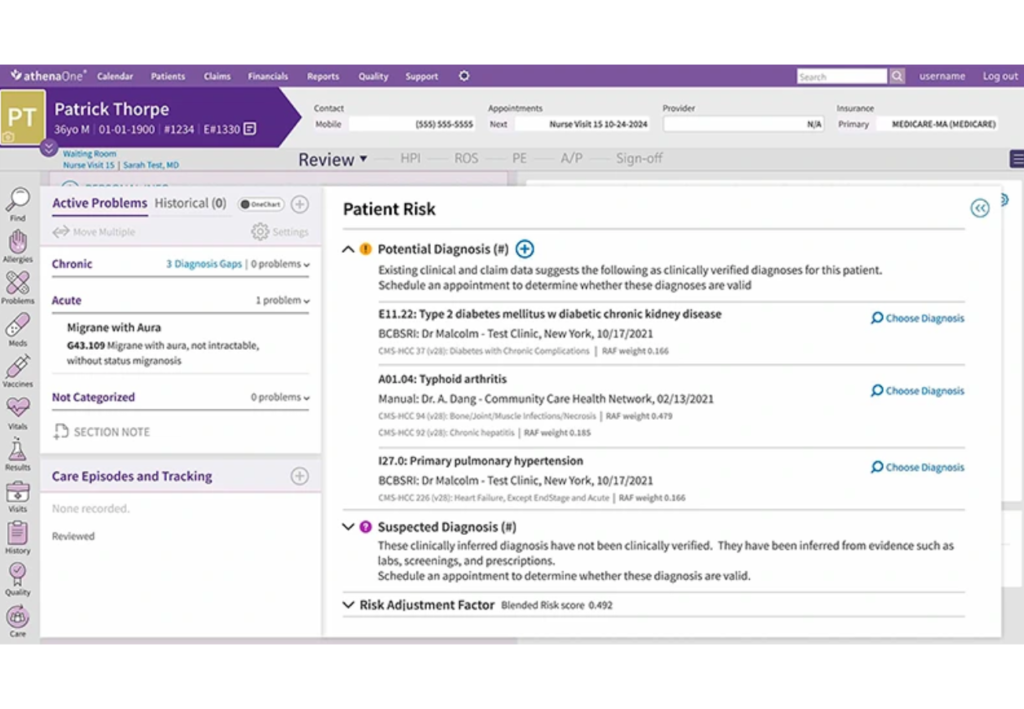Open the Reports menu

(x=323, y=76)
